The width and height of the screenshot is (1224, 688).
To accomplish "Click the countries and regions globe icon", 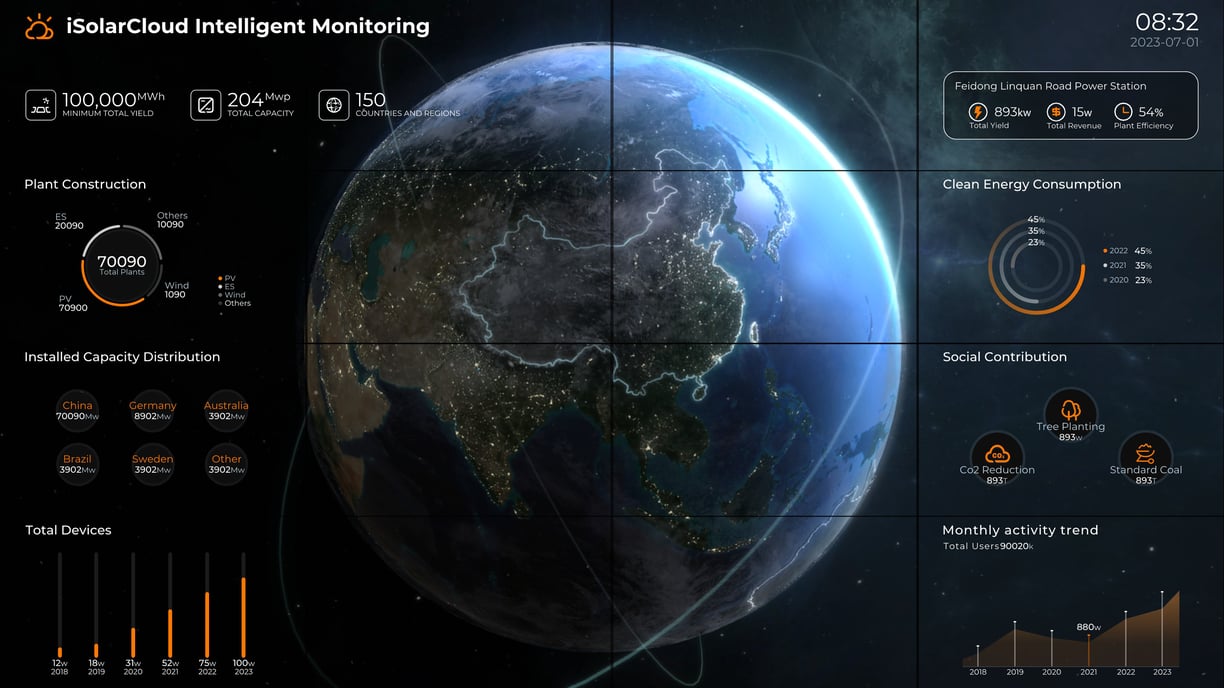I will [334, 105].
